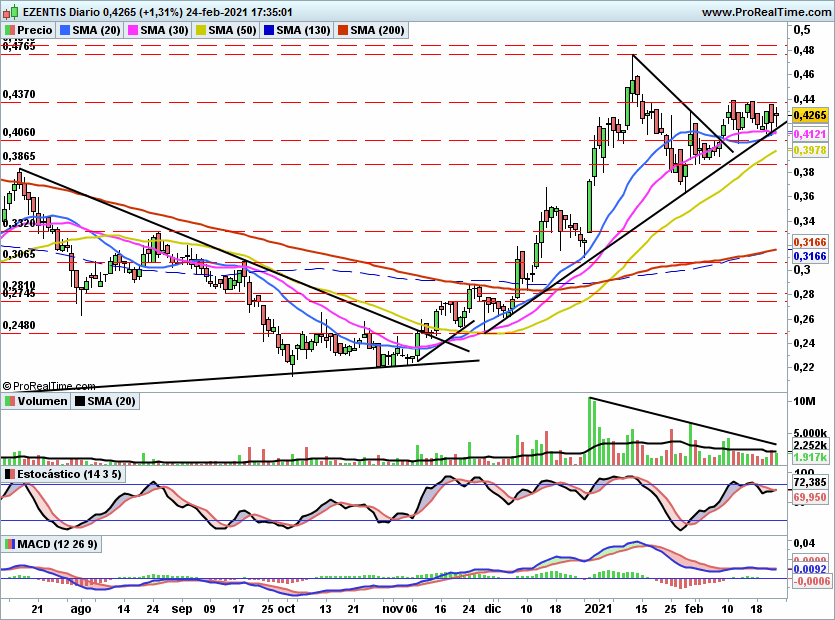Click the level label 0,3320
The width and height of the screenshot is (835, 620).
(x=19, y=223)
